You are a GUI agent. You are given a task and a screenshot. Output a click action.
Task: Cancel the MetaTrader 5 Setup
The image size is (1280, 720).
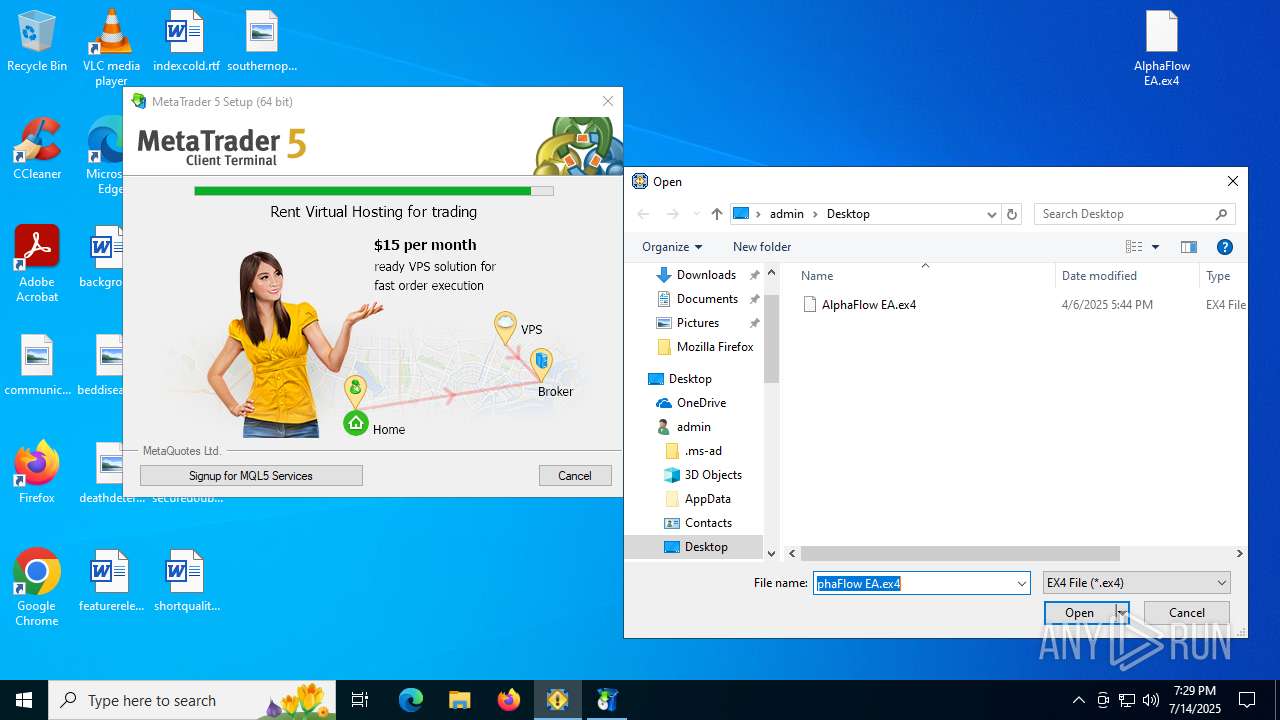[575, 476]
